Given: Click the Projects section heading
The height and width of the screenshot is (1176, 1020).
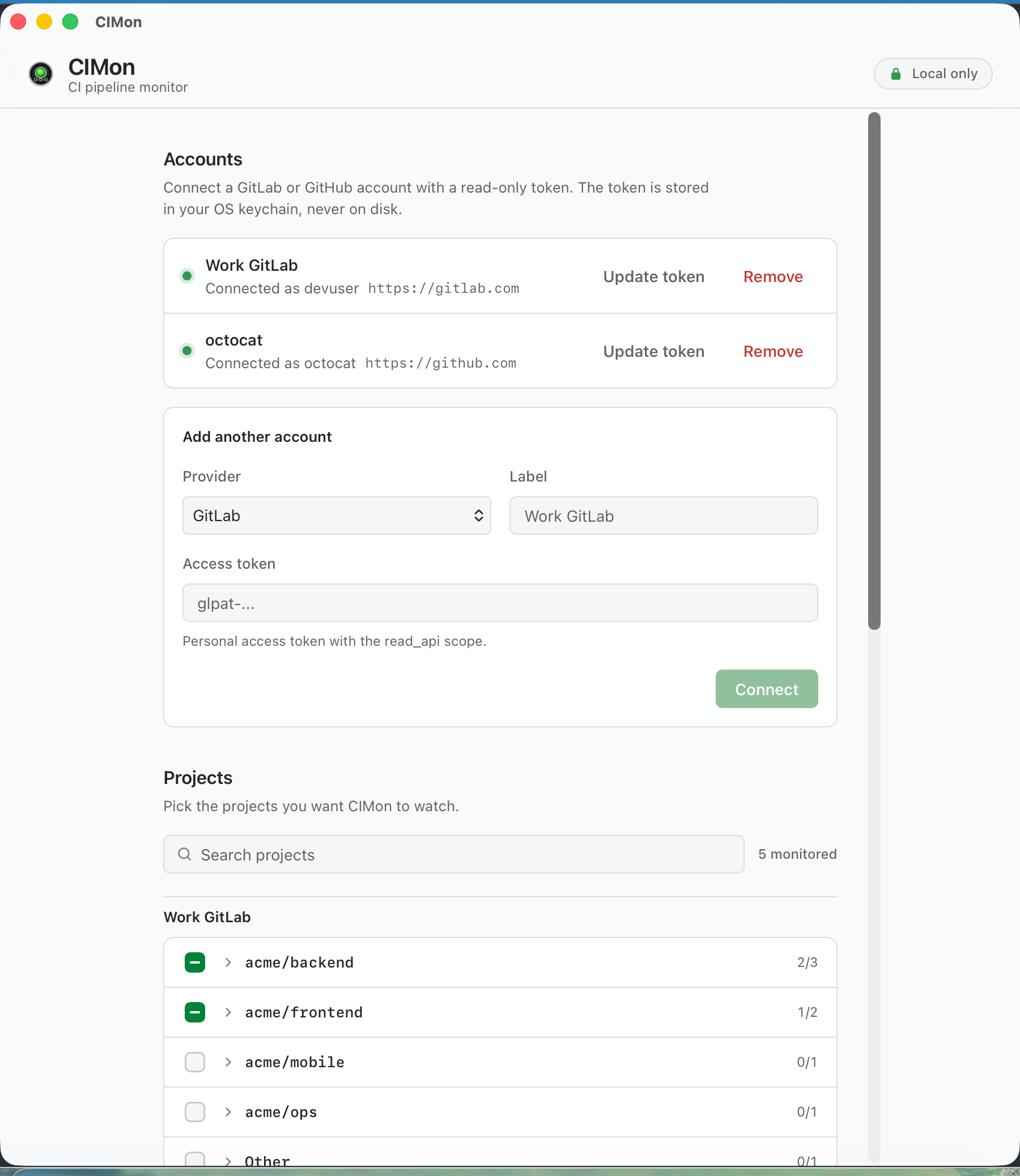Looking at the screenshot, I should [x=198, y=778].
